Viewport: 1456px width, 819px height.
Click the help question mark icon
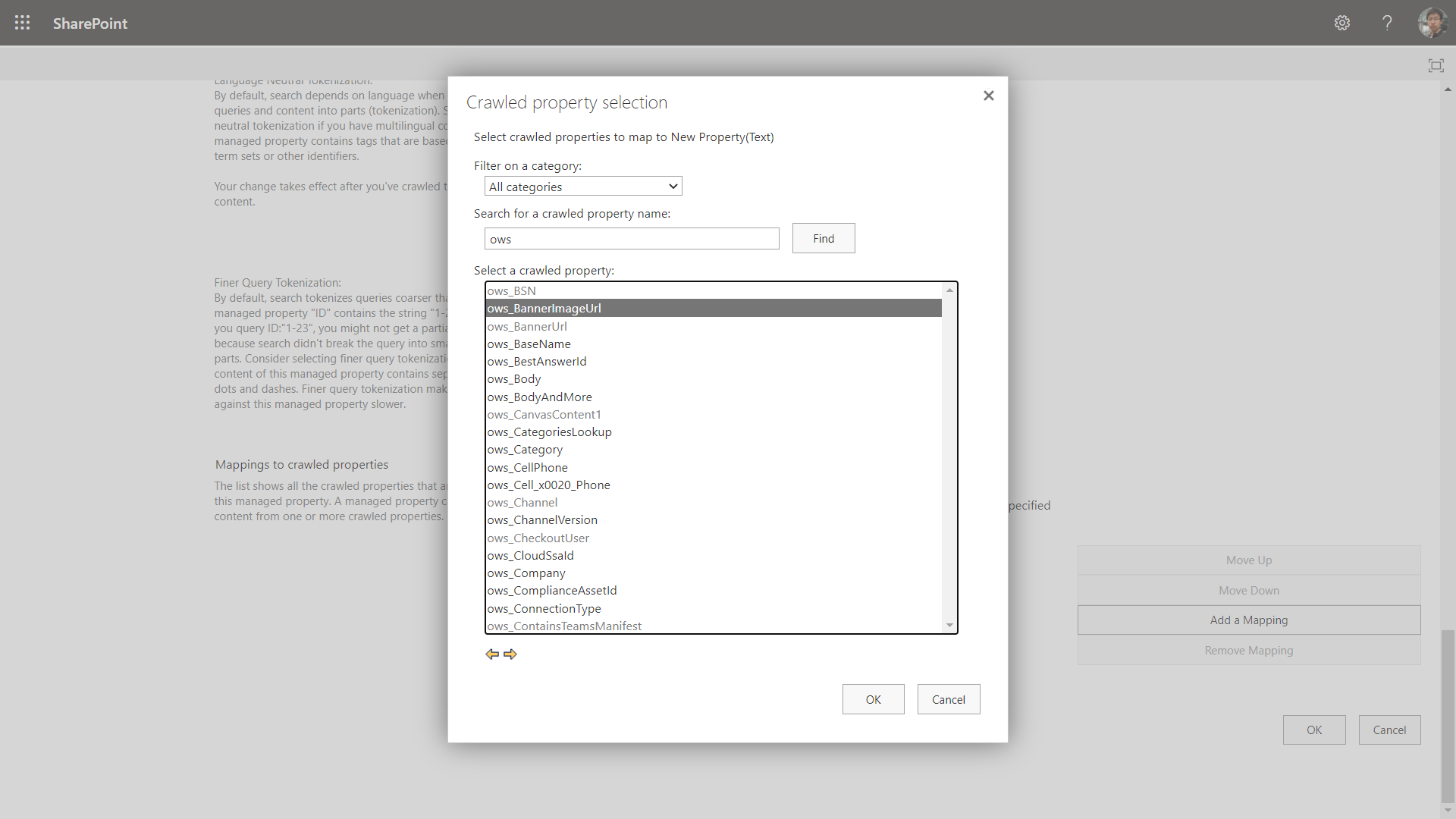click(x=1387, y=23)
